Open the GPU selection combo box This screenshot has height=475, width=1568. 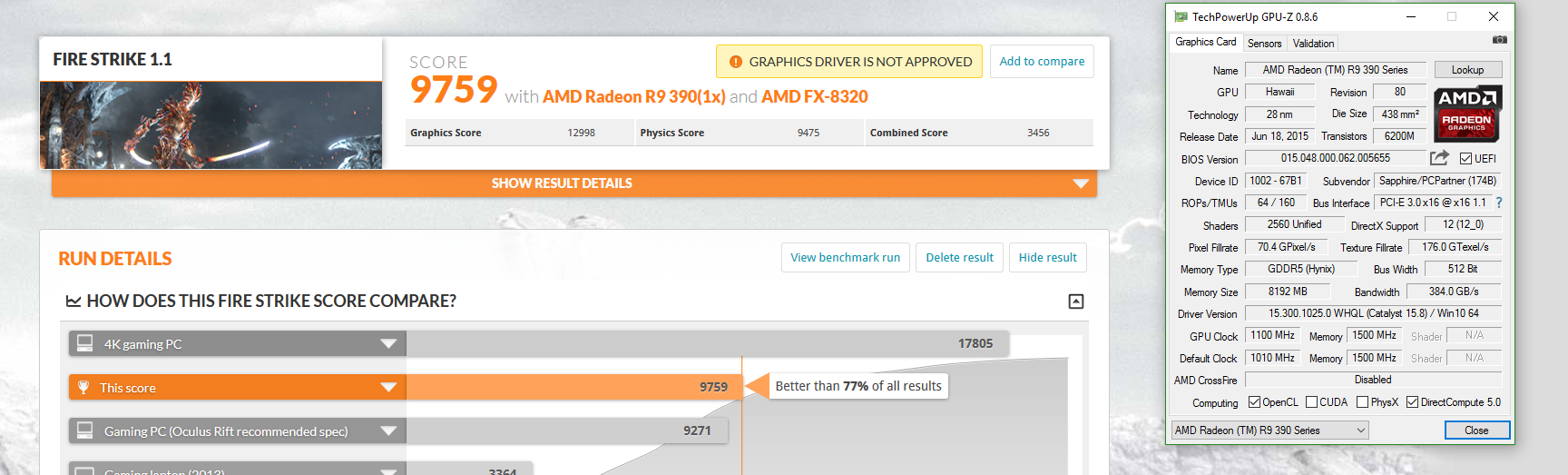click(x=1269, y=430)
